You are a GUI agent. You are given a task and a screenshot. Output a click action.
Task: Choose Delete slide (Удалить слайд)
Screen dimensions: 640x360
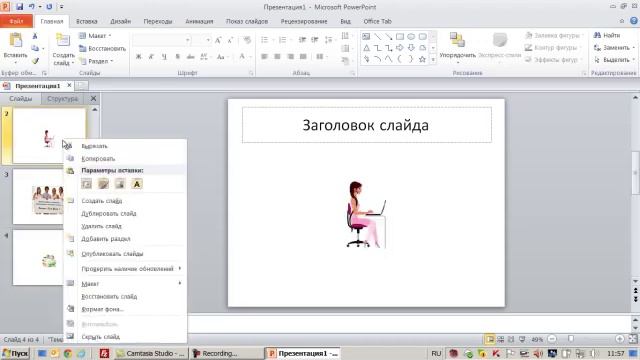click(125, 226)
